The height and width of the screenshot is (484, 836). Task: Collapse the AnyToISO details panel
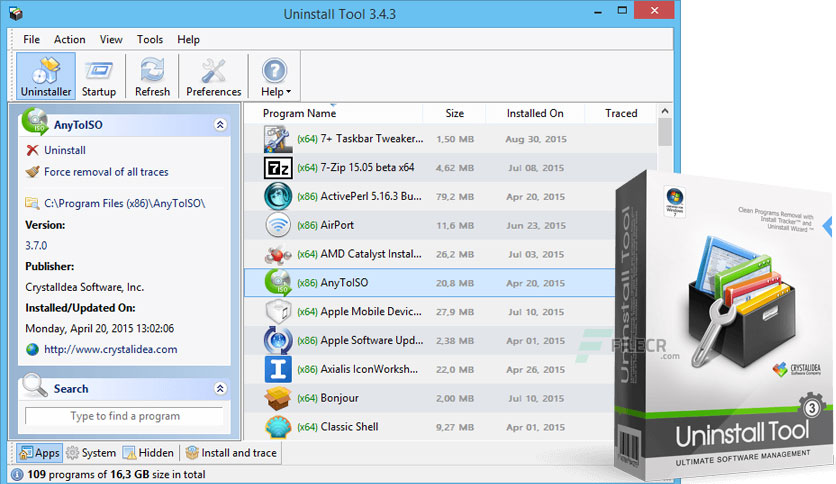coord(220,125)
